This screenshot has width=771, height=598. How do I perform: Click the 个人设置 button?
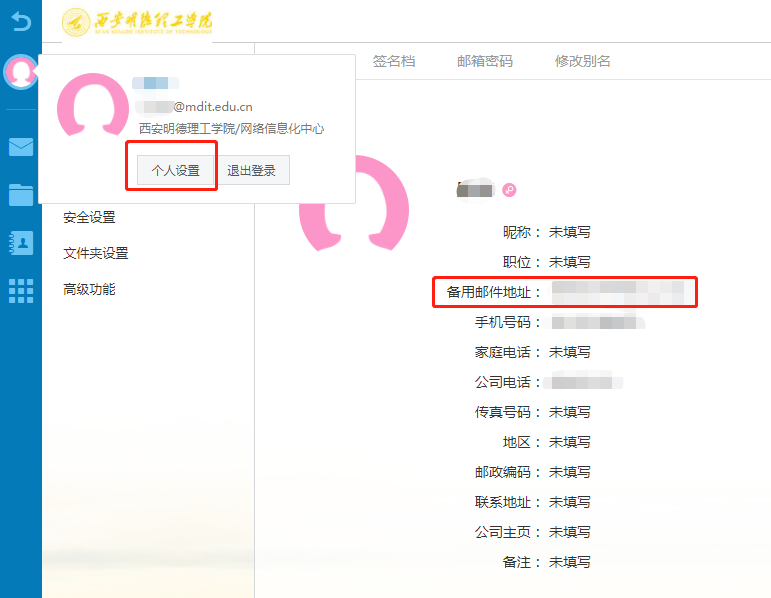tap(175, 170)
